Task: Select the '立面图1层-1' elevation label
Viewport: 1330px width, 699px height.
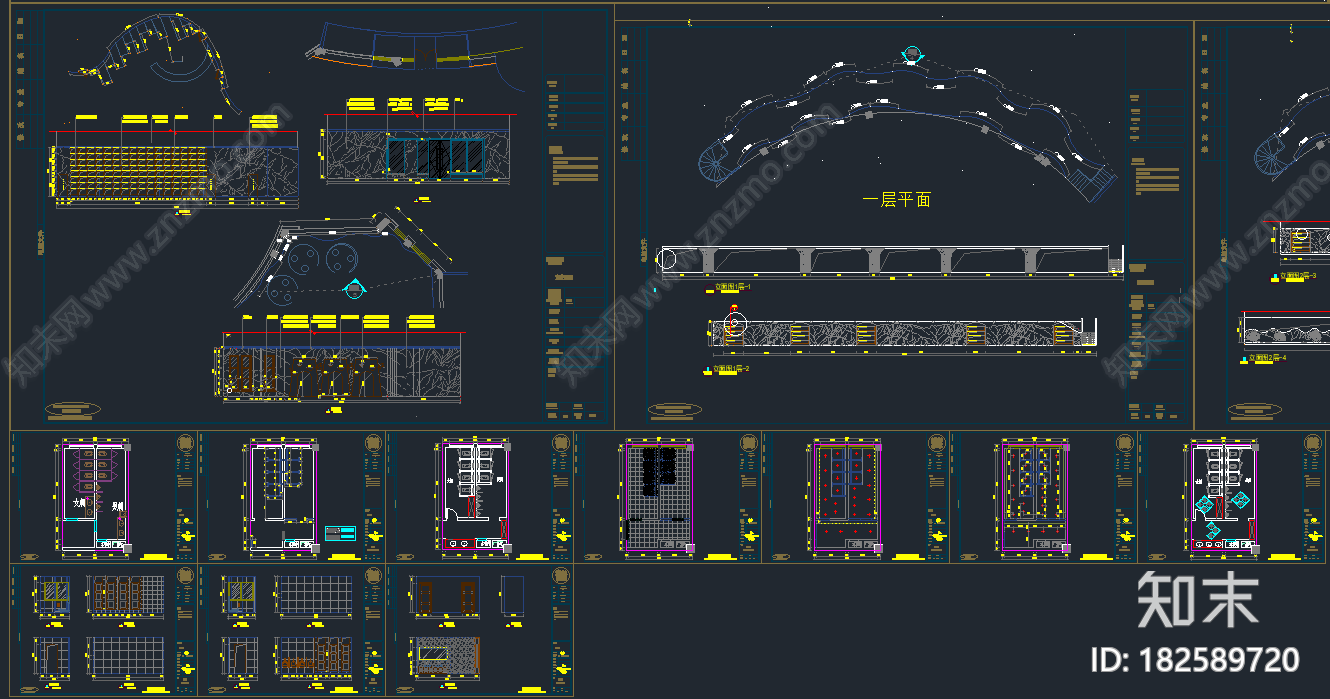Action: click(734, 286)
